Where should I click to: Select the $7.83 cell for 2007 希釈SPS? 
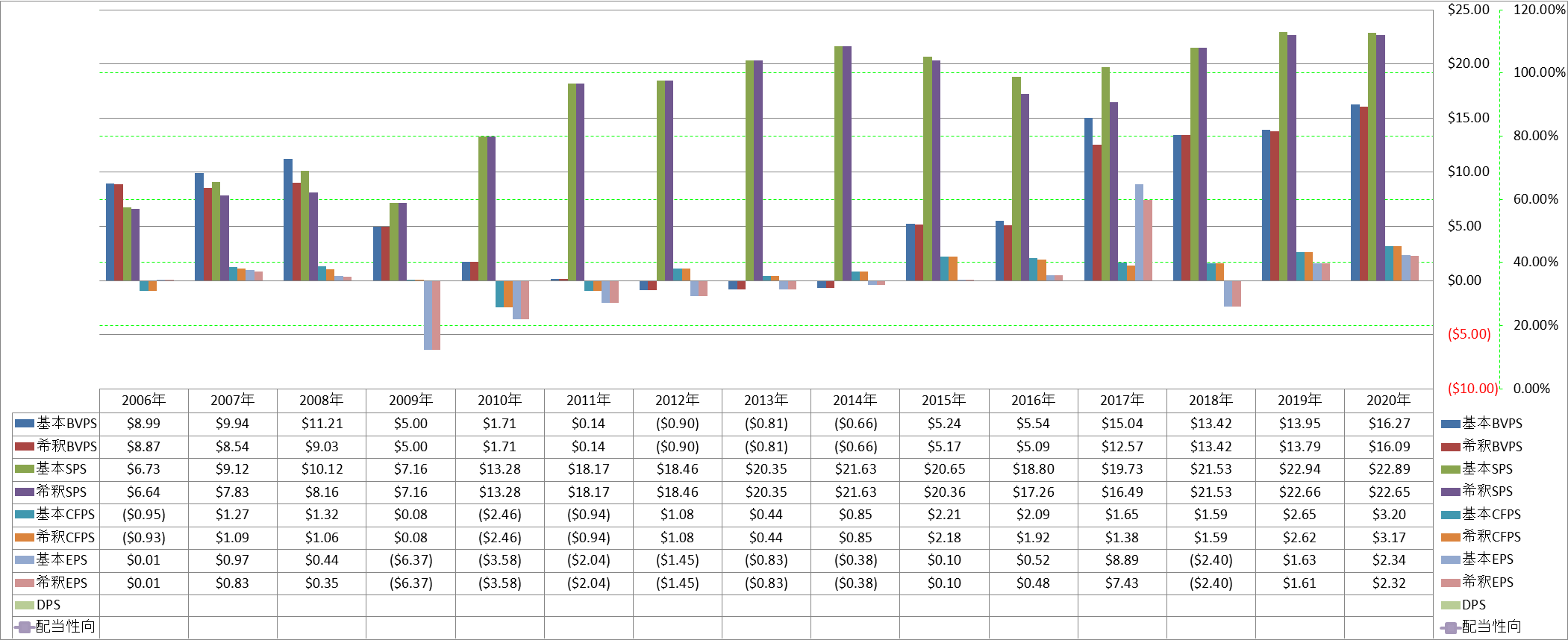(232, 492)
